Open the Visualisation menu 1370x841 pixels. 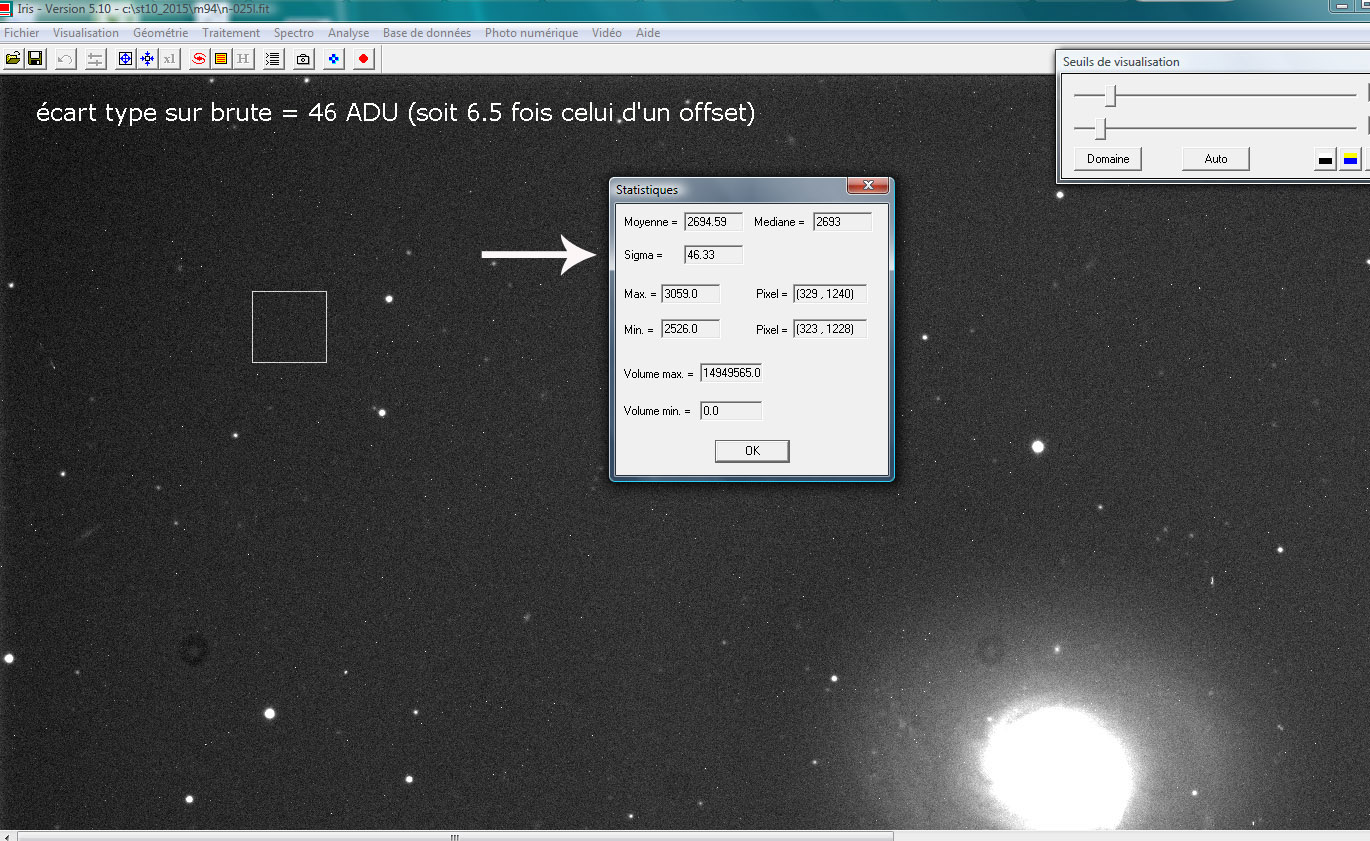tap(86, 33)
